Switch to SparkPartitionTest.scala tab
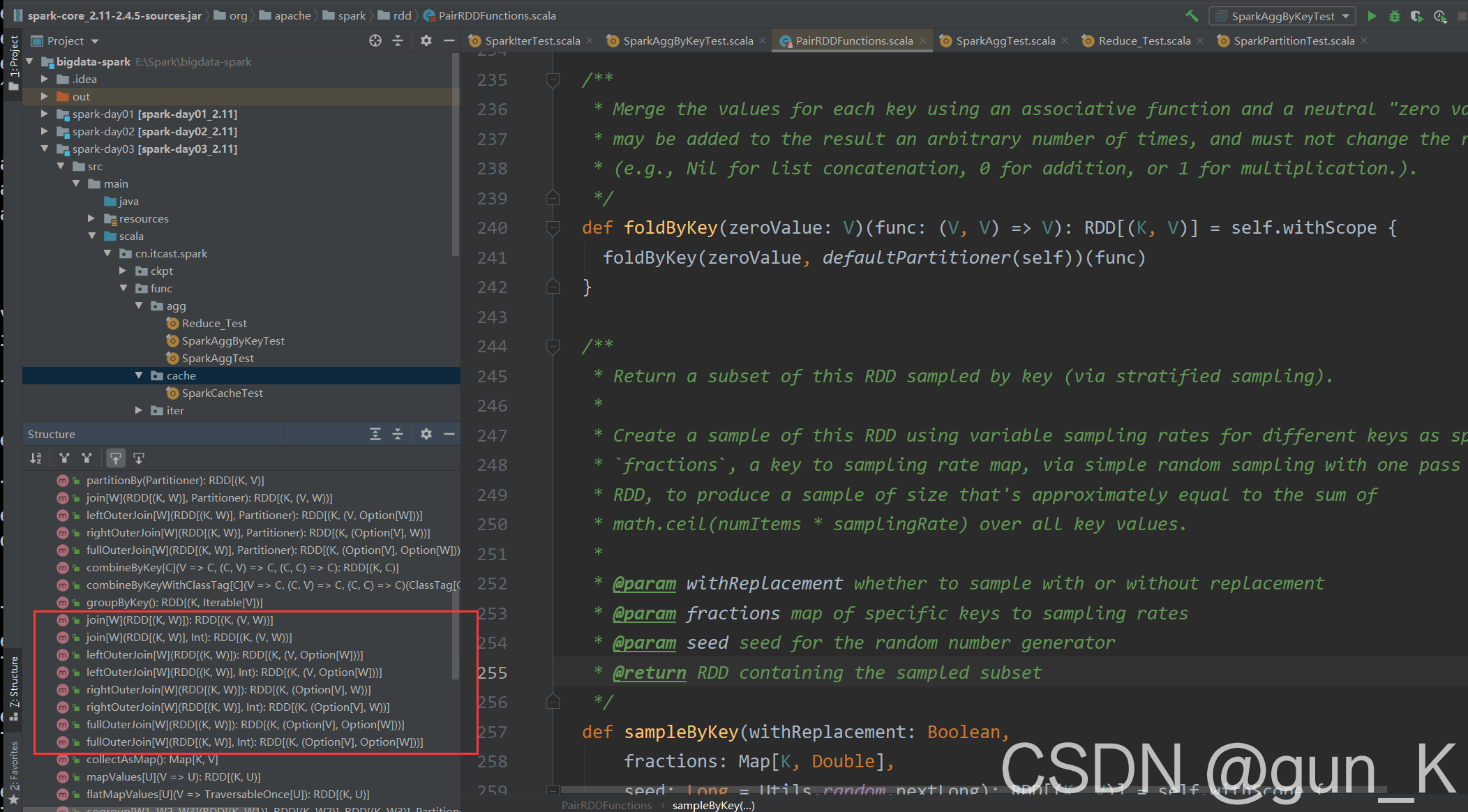 [1294, 40]
